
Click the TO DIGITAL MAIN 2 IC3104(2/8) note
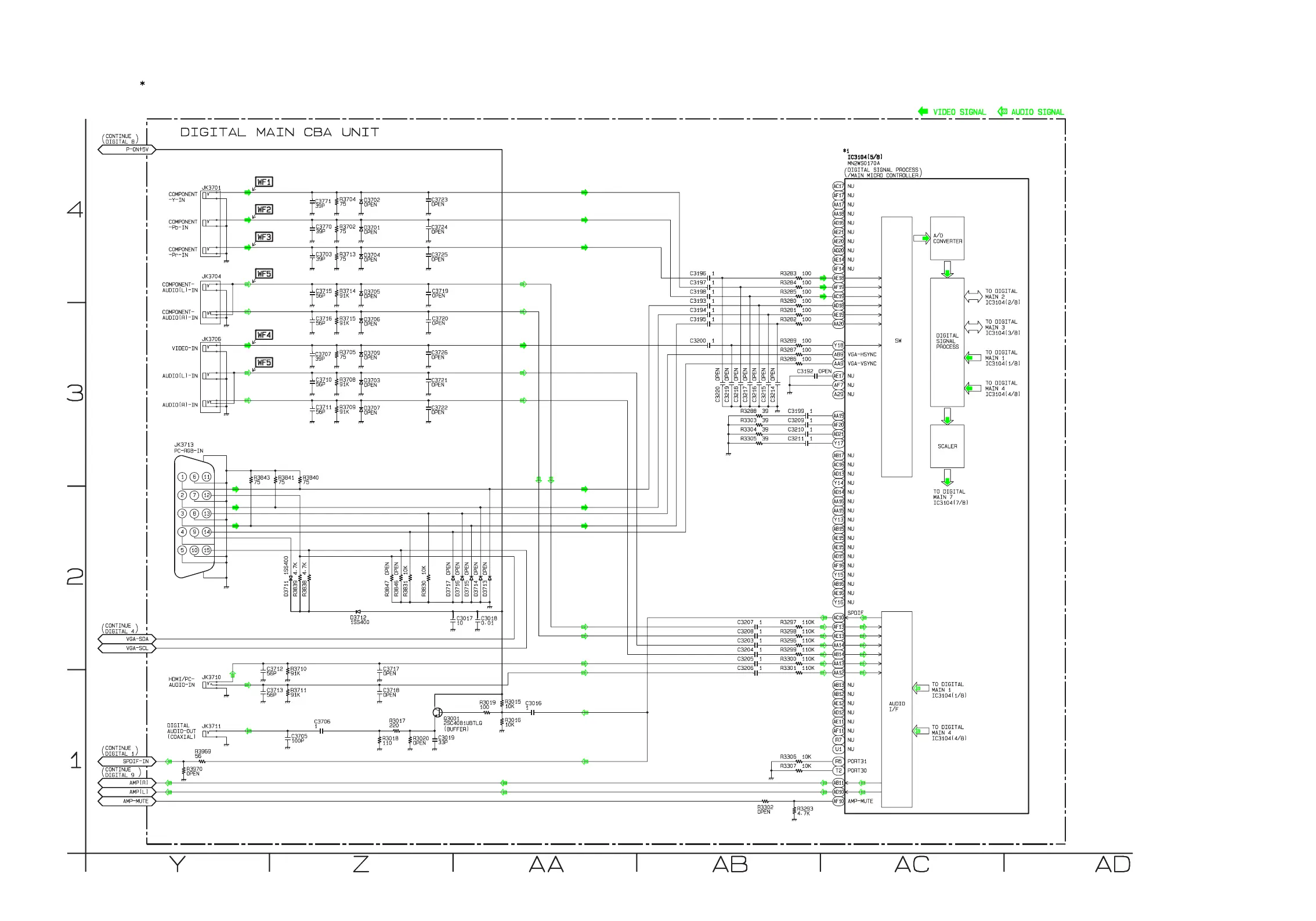point(1002,297)
